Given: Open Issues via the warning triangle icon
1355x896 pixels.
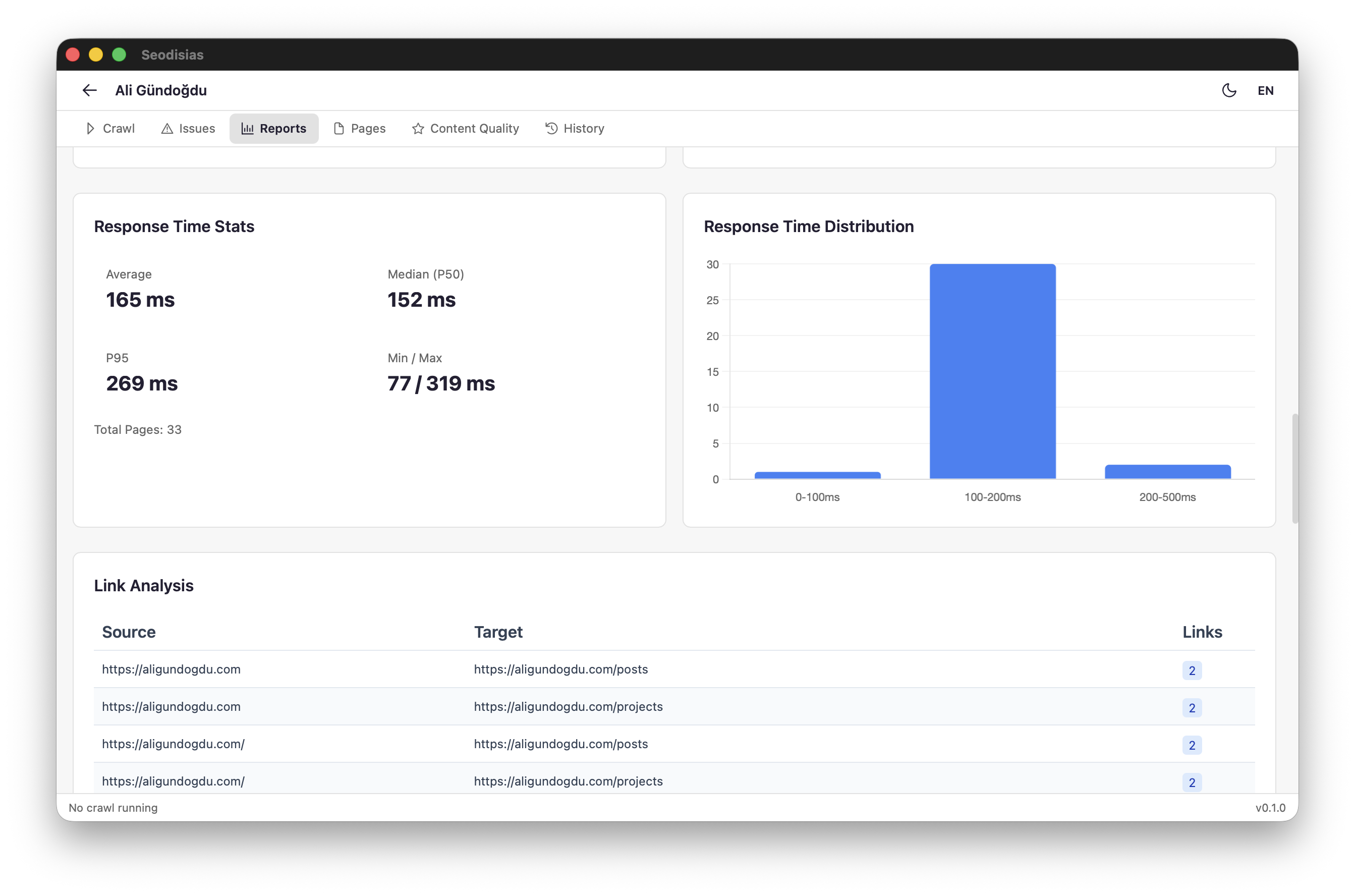Looking at the screenshot, I should point(167,129).
